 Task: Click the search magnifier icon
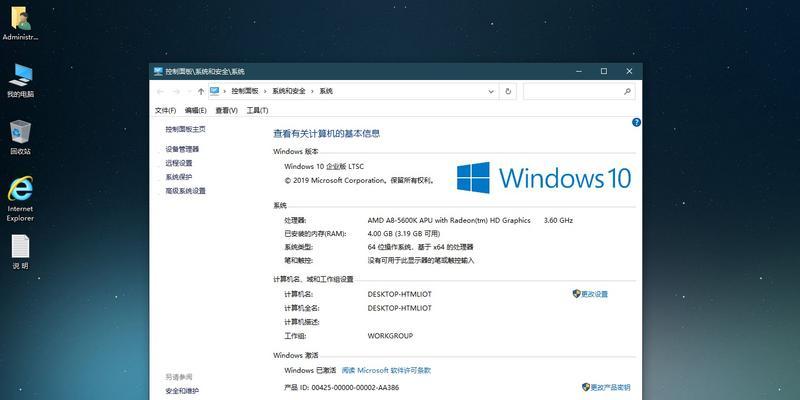click(x=627, y=91)
